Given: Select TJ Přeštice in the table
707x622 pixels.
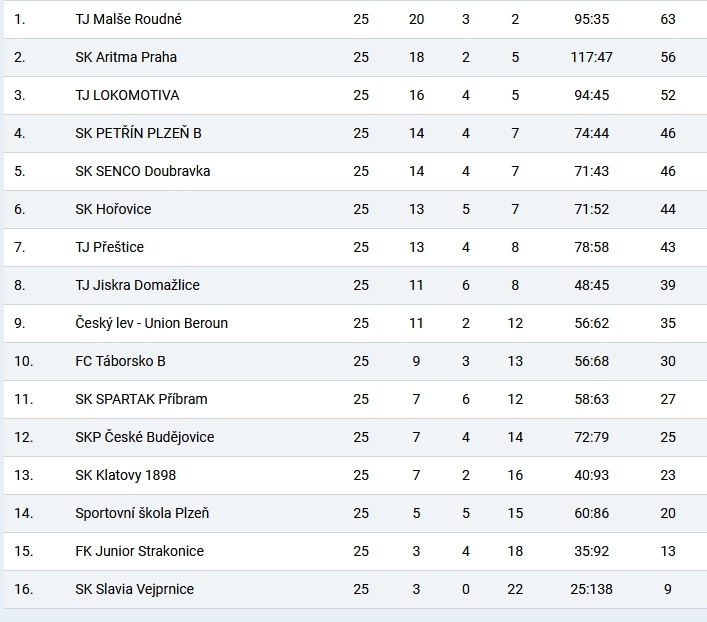Looking at the screenshot, I should click(109, 247).
